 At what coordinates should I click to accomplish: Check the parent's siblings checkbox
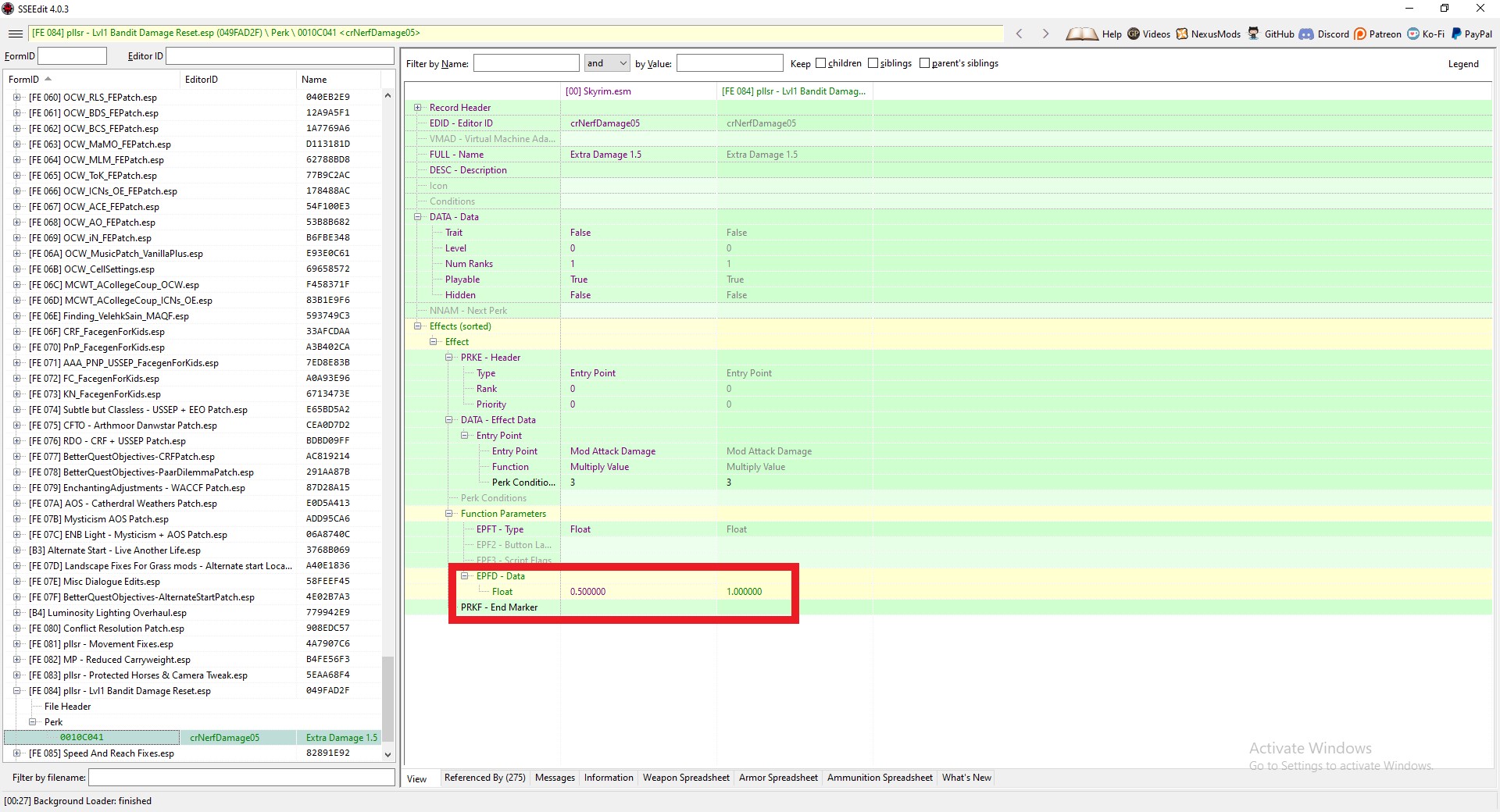click(x=924, y=63)
